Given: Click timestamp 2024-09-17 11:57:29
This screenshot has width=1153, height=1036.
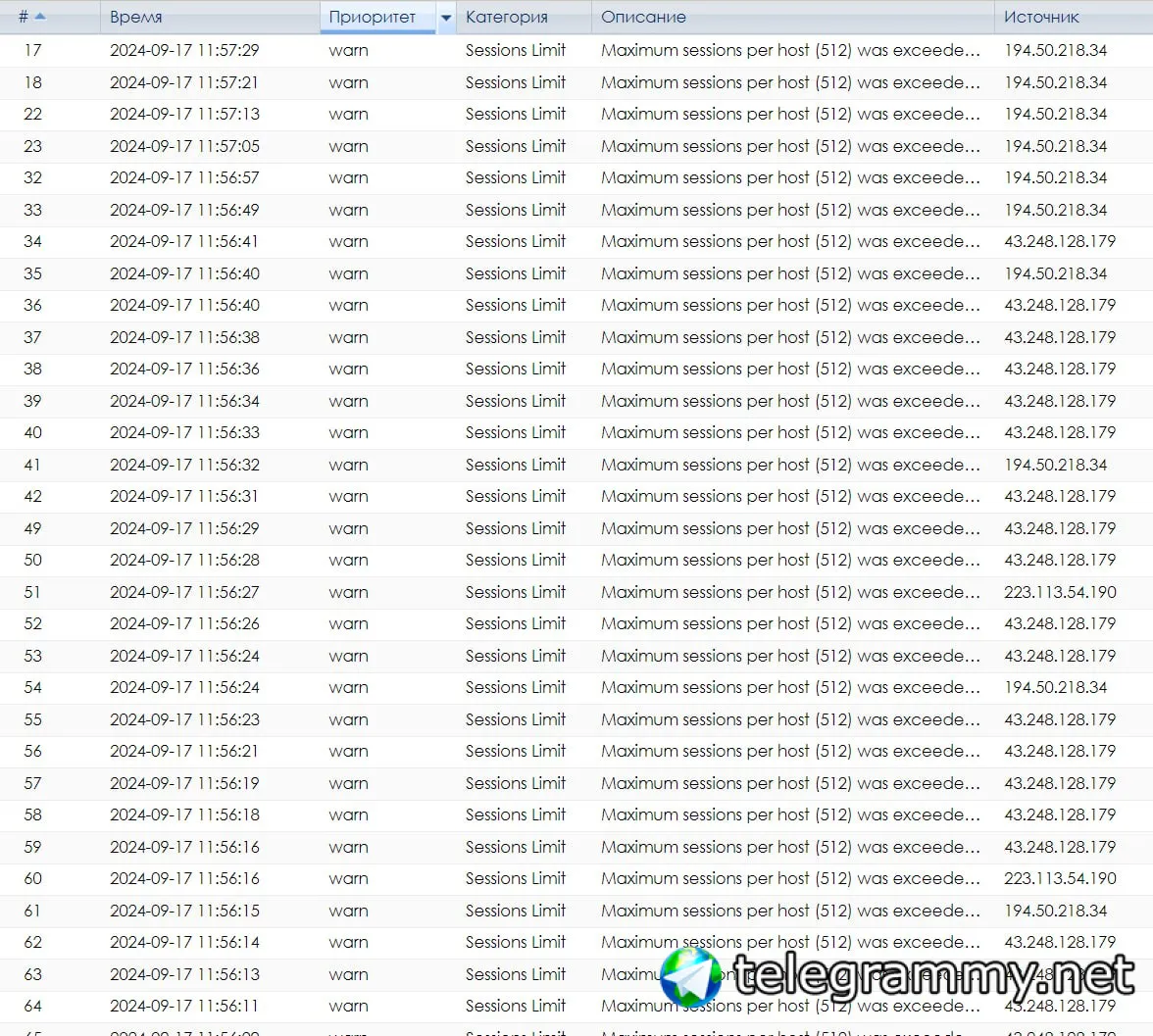Looking at the screenshot, I should pos(184,51).
